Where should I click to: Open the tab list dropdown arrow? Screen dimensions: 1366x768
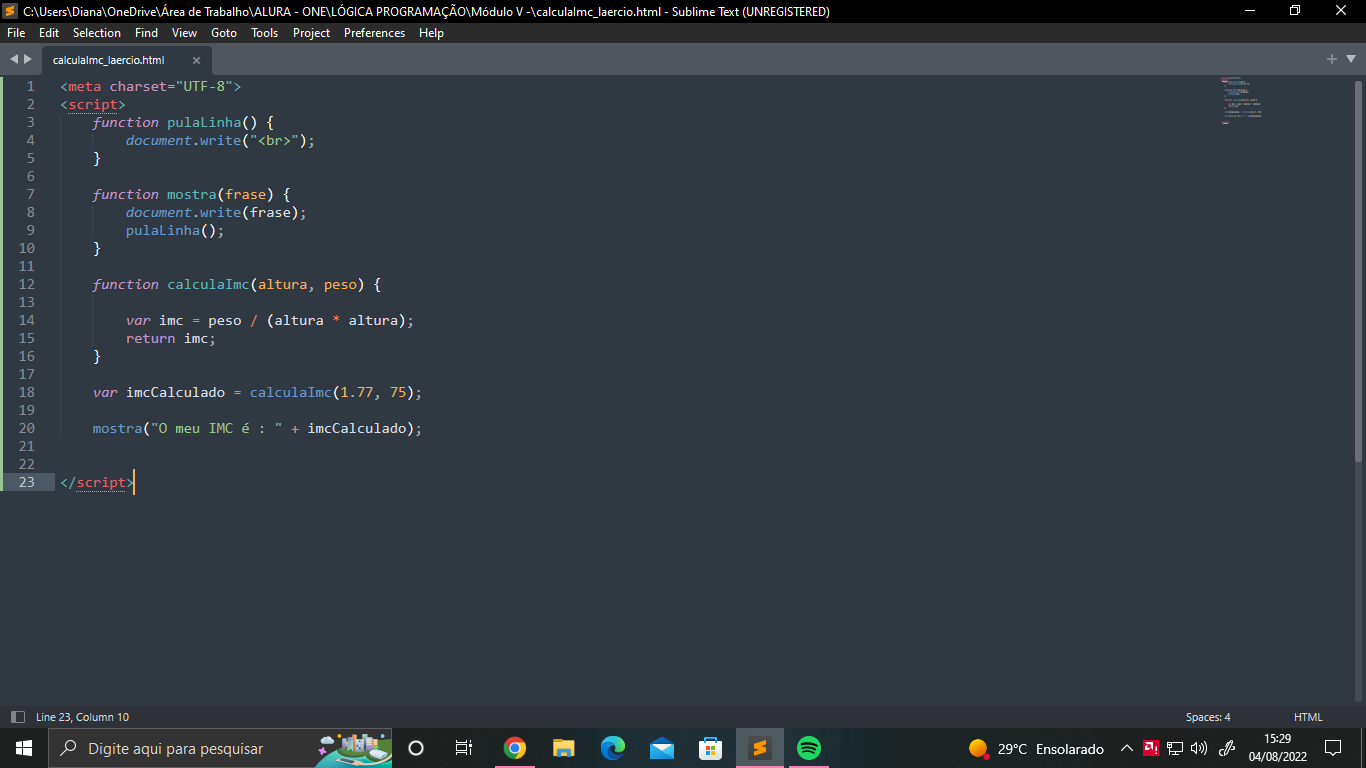pyautogui.click(x=1349, y=60)
